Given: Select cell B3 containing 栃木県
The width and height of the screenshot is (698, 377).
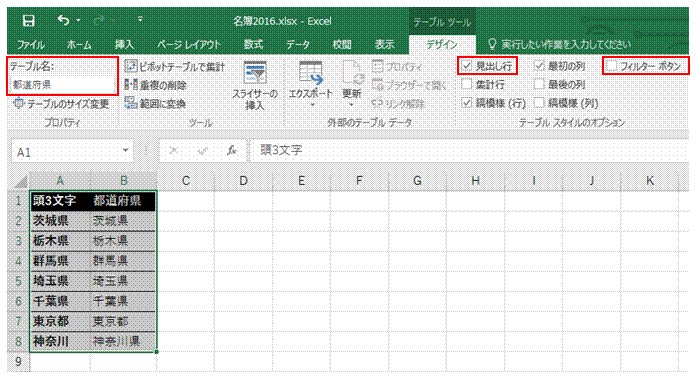Looking at the screenshot, I should (x=123, y=241).
